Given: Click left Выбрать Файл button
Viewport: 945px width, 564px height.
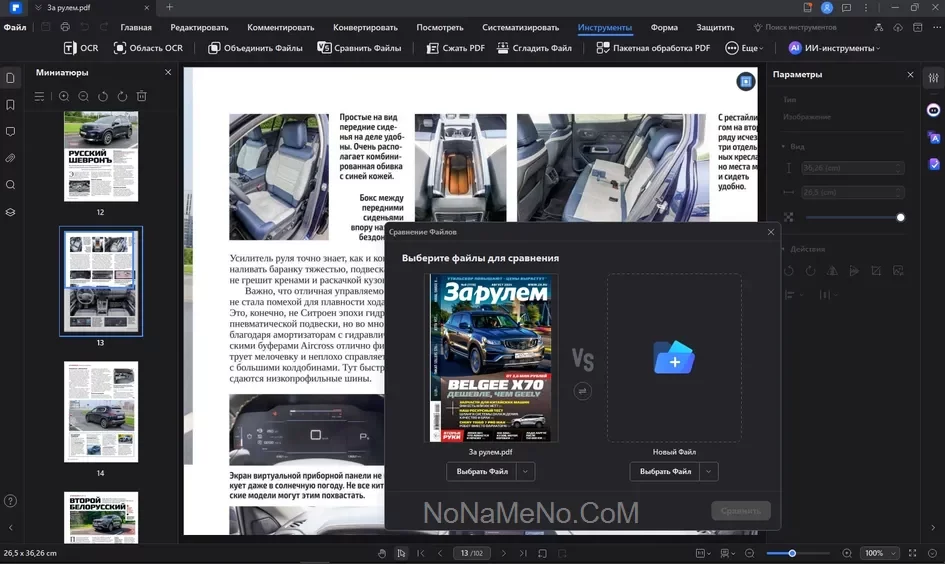Looking at the screenshot, I should [x=482, y=471].
